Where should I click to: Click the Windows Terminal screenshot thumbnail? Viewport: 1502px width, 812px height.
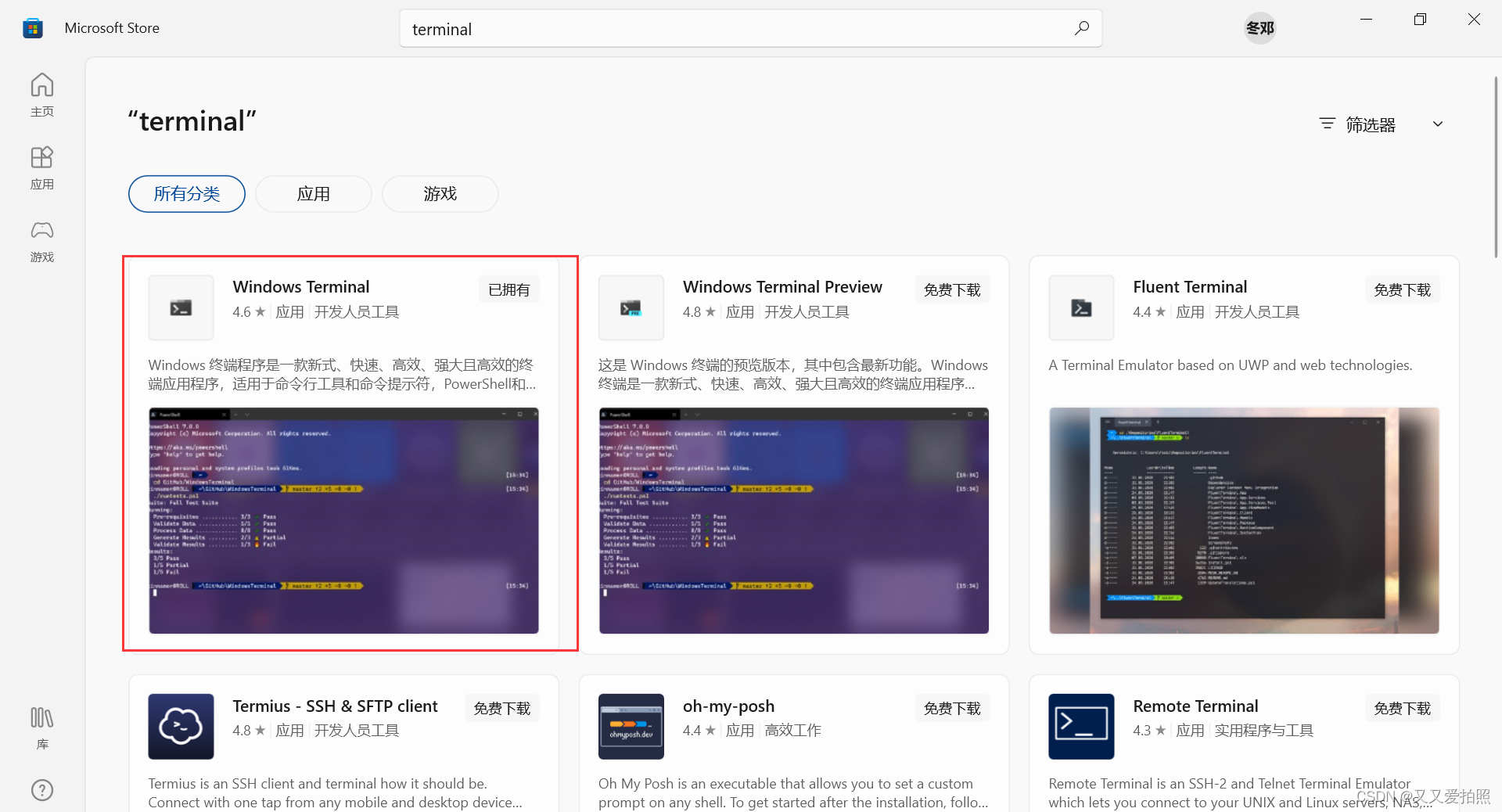(343, 520)
